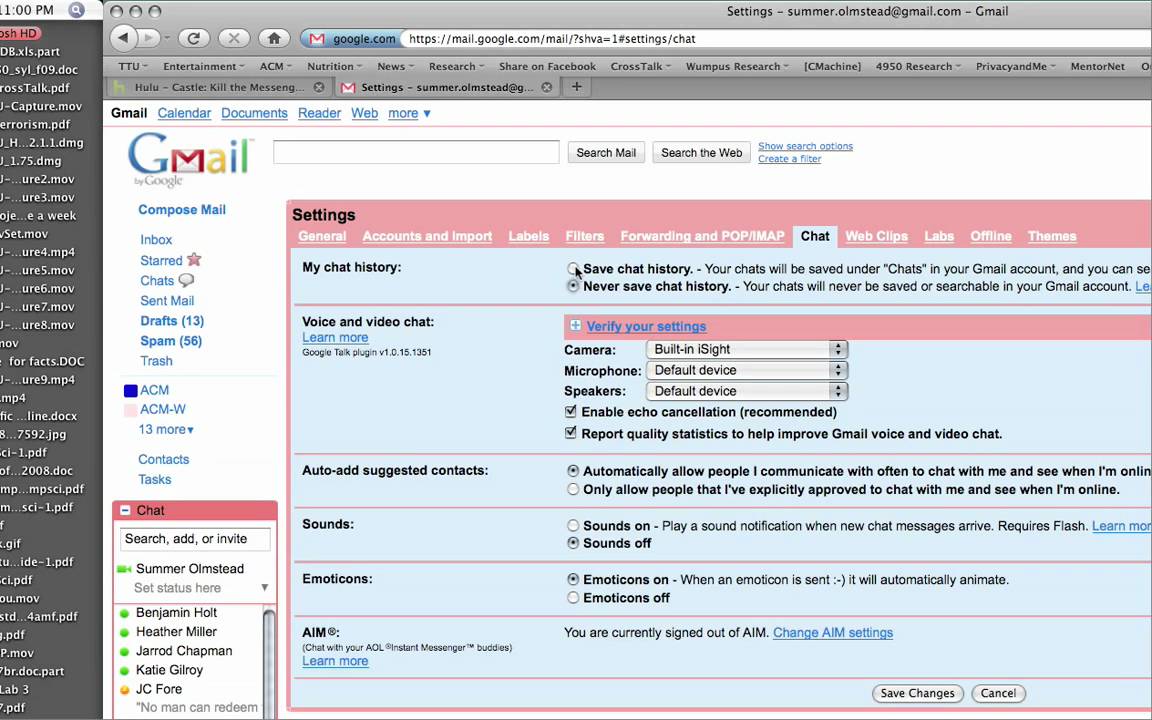Open the Set status here dropdown arrow
This screenshot has height=720, width=1152.
[264, 588]
